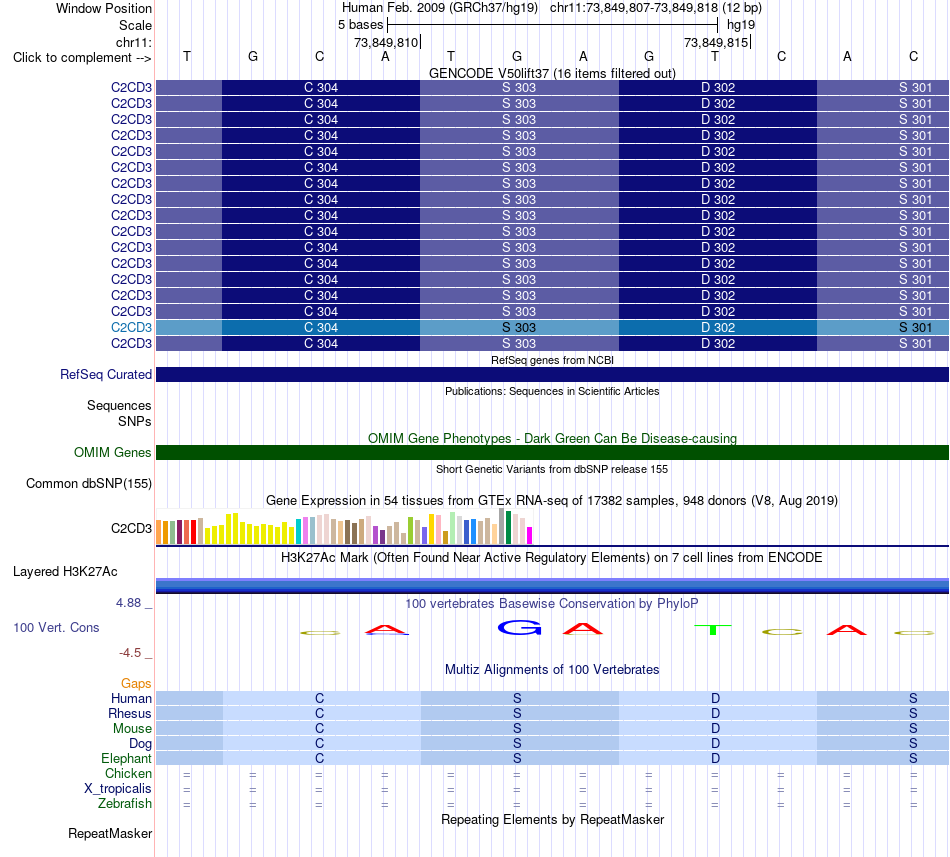Open 'Multiz Alignments of 100 Vertebrates' title
Screen dimensions: 950x857
552,670
